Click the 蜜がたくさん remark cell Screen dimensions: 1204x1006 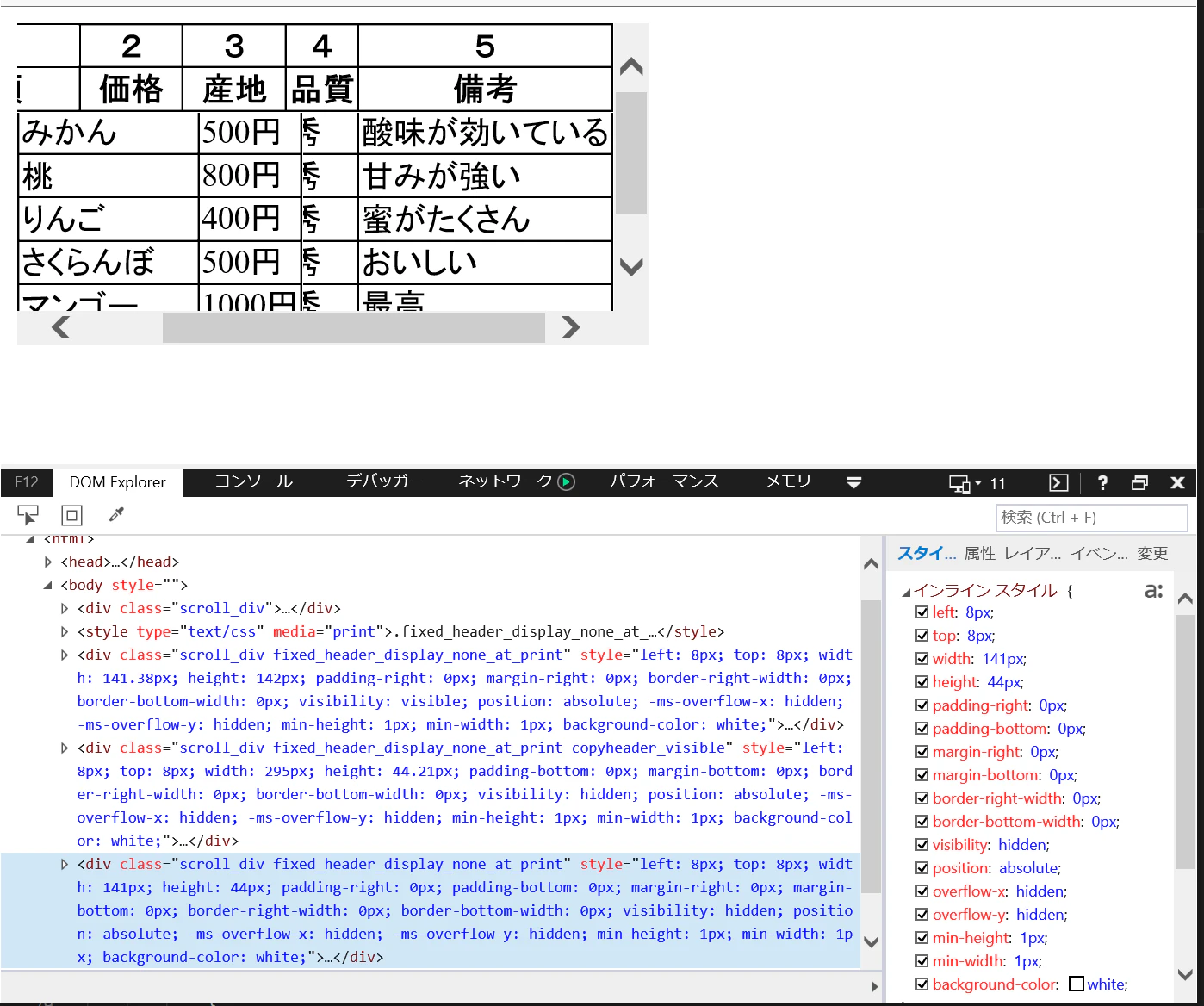click(485, 219)
